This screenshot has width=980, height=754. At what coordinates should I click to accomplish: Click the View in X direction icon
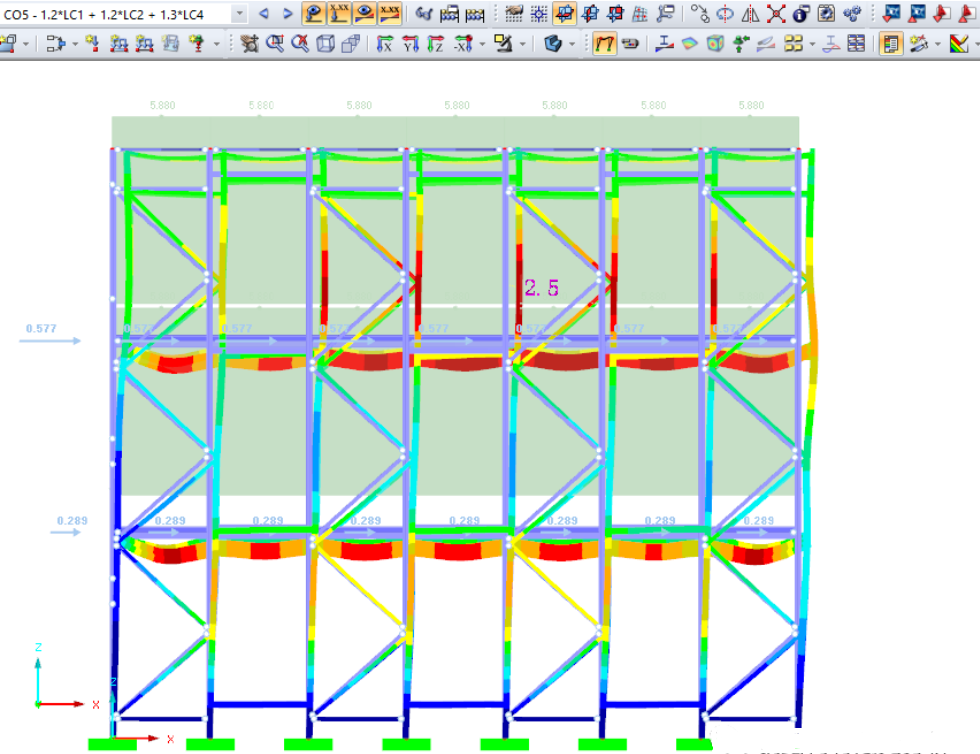(x=385, y=44)
